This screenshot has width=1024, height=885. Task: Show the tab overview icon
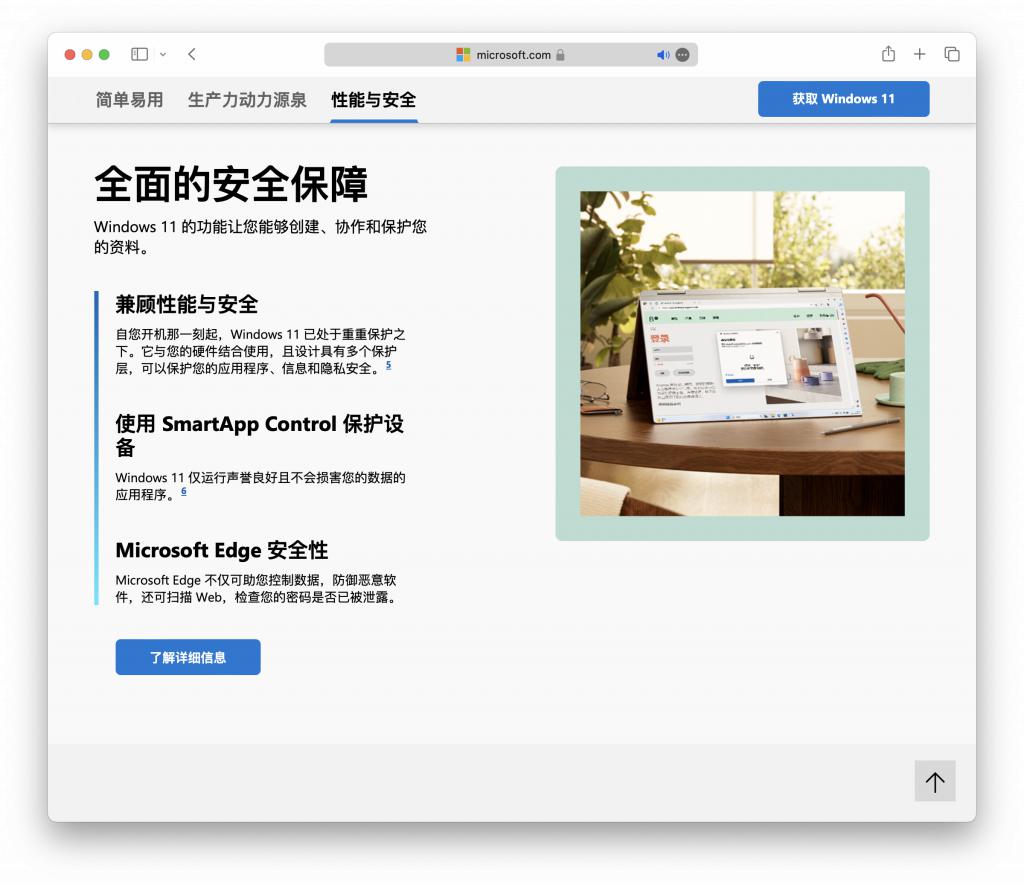pos(952,54)
